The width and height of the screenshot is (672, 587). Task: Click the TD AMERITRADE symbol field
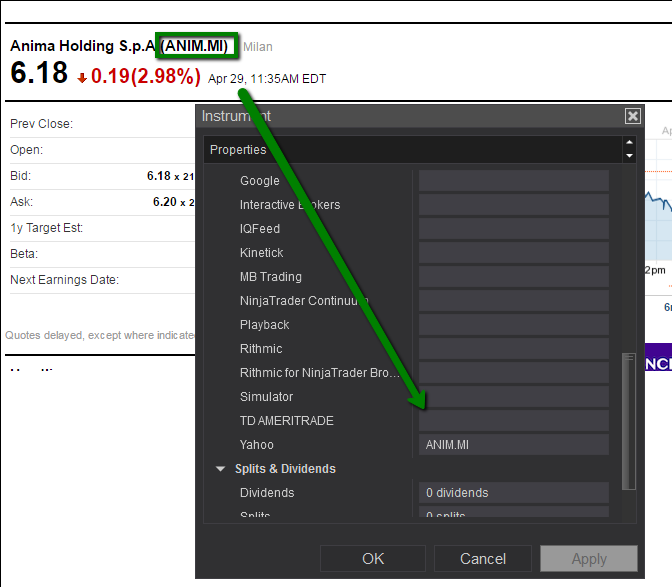coord(513,421)
